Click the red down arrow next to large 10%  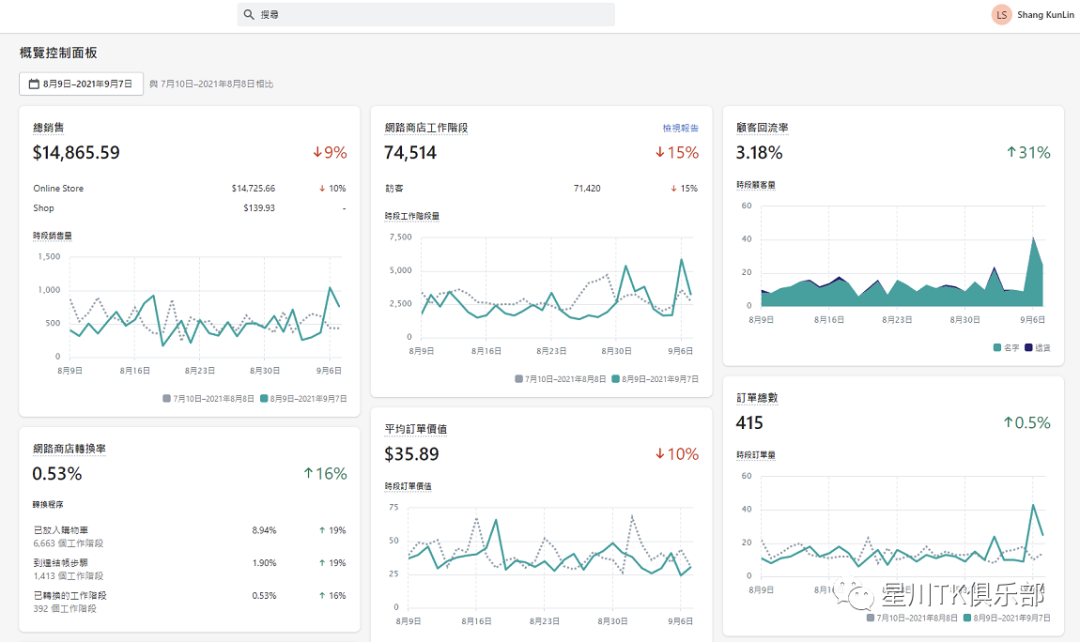660,453
